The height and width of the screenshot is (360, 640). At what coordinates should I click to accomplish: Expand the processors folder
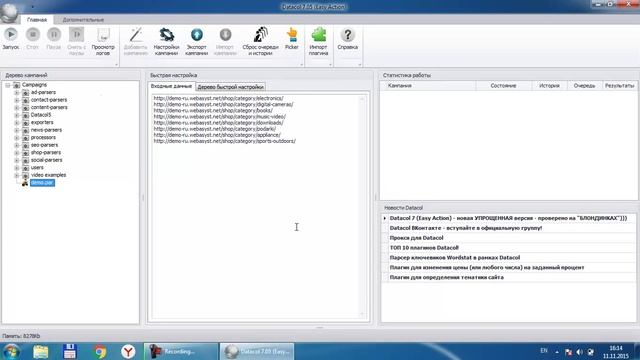(16, 138)
